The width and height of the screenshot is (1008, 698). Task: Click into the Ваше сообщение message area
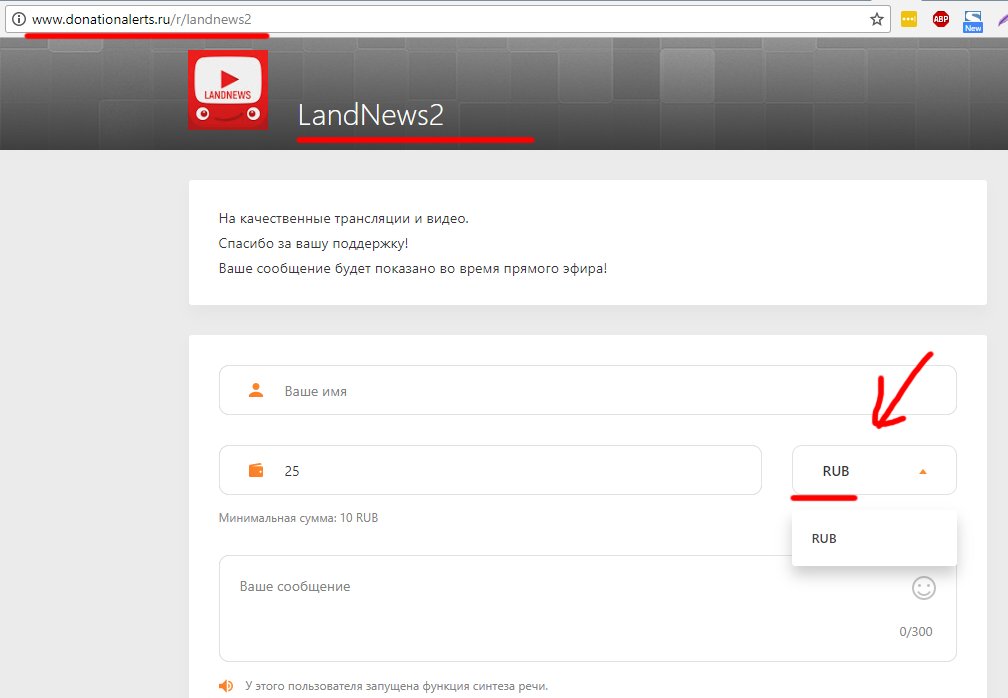coord(588,608)
